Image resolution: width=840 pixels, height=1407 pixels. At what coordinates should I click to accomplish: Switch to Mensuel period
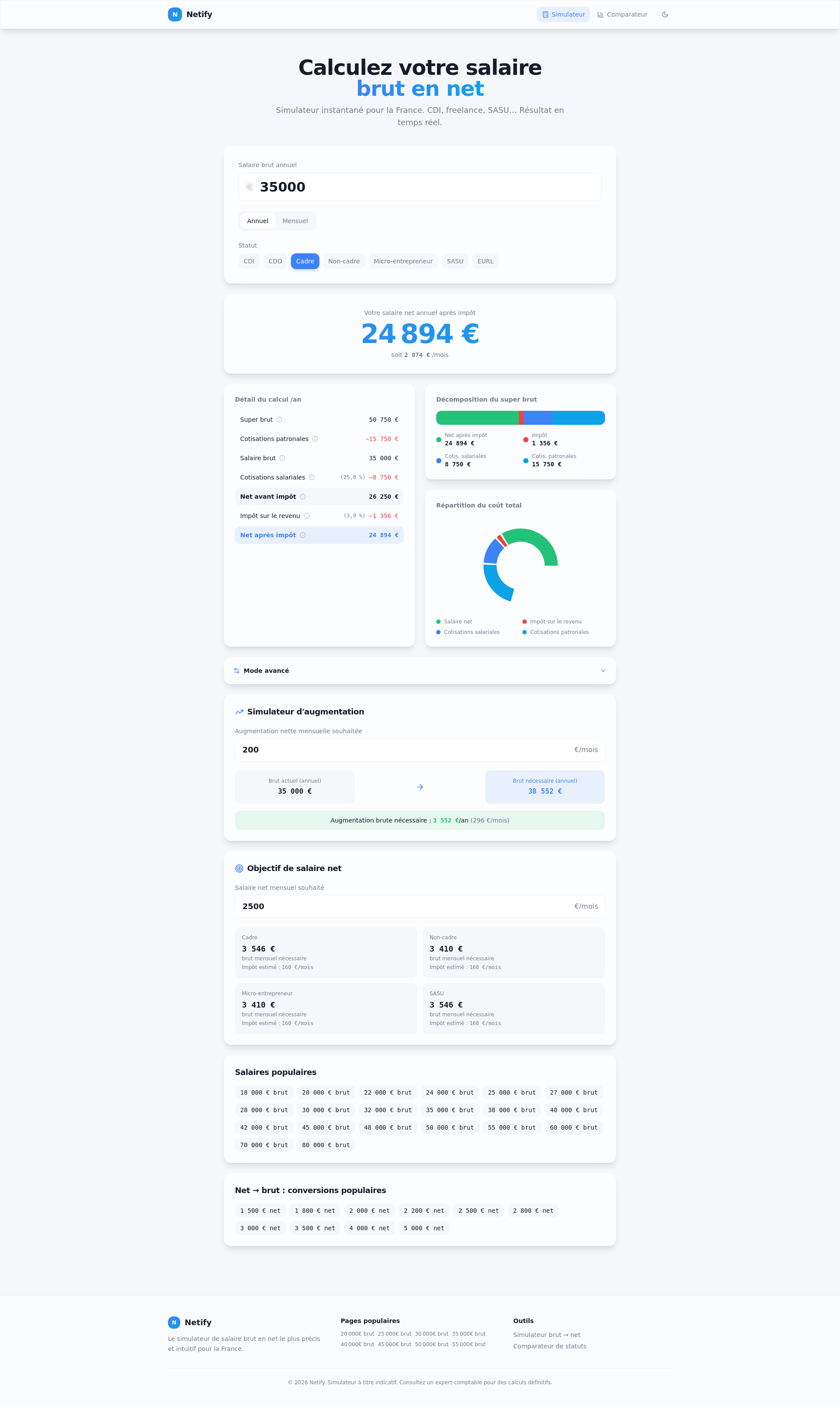tap(295, 221)
